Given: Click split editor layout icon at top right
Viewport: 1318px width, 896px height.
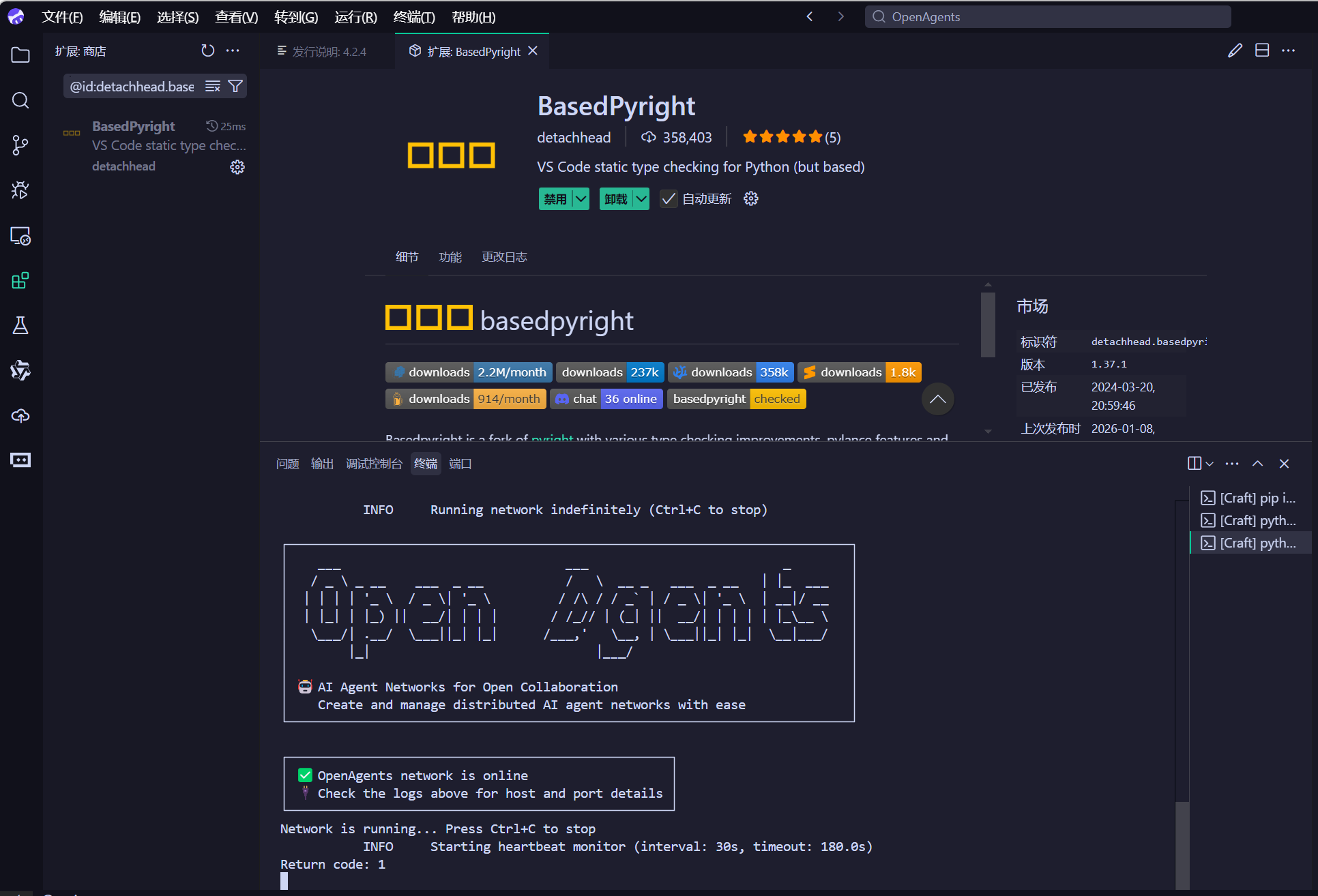Looking at the screenshot, I should point(1261,50).
